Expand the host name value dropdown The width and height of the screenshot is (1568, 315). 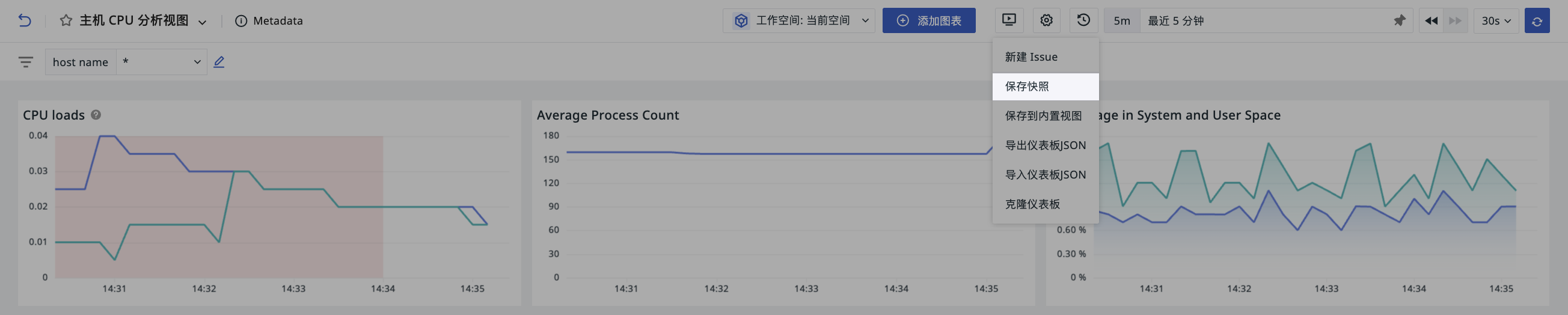coord(161,62)
